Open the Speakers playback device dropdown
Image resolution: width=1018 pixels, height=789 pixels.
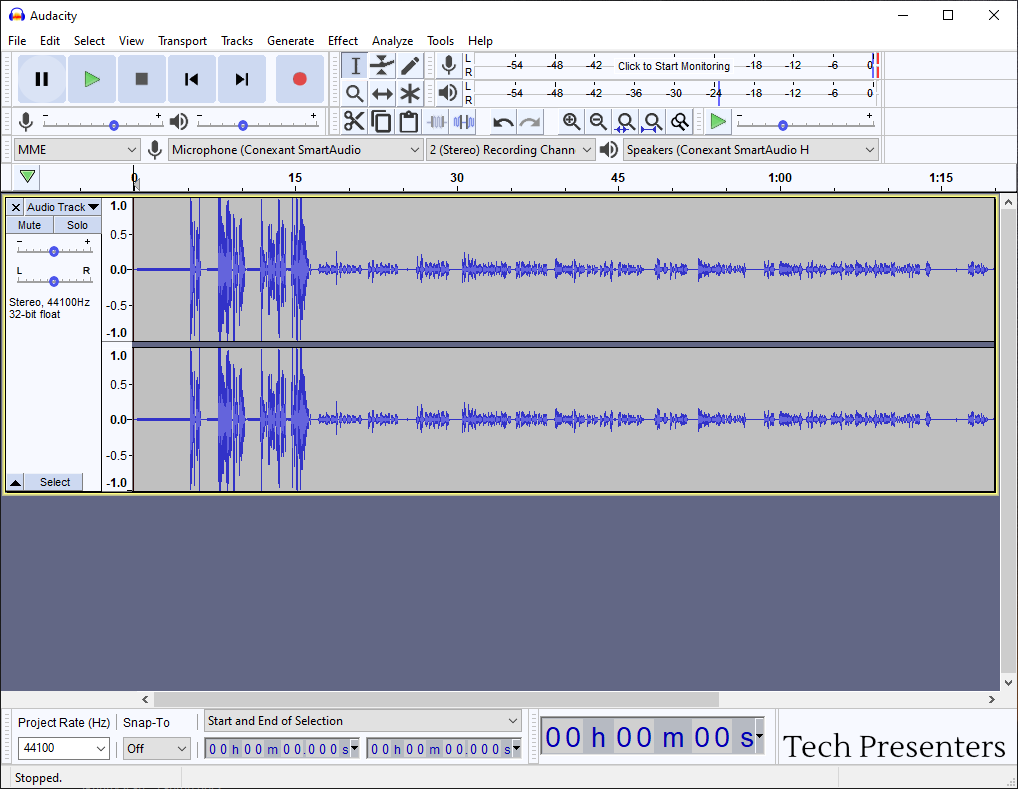(751, 150)
